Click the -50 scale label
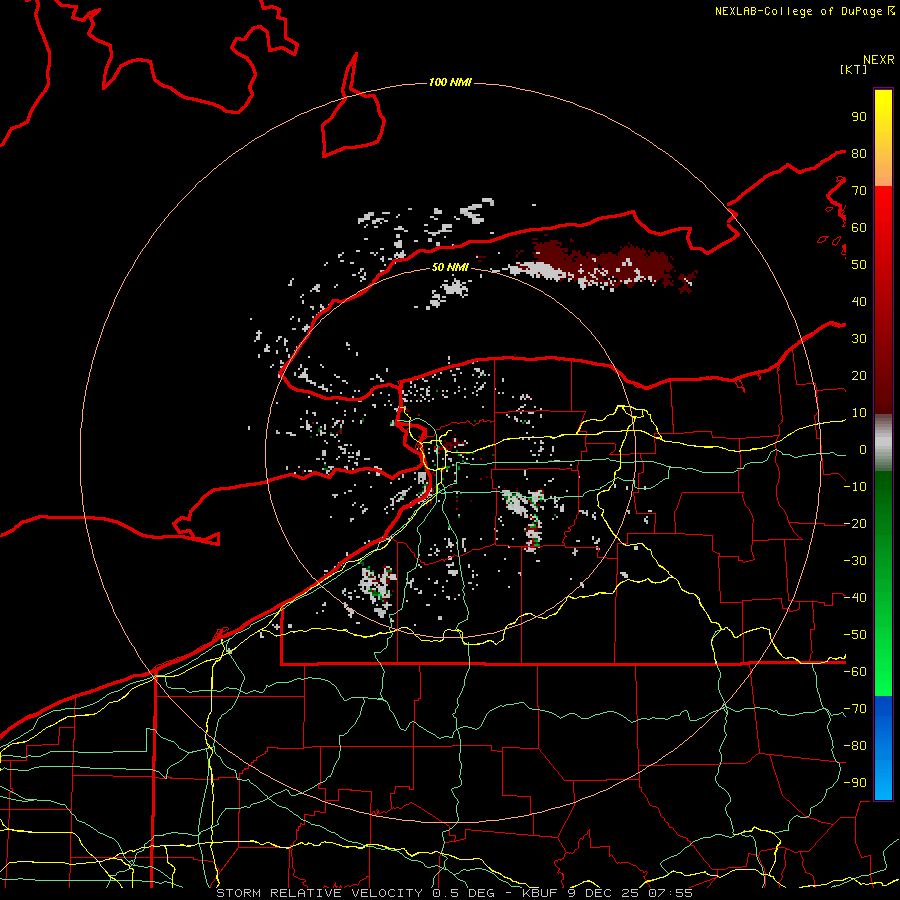900x900 pixels. [x=855, y=635]
